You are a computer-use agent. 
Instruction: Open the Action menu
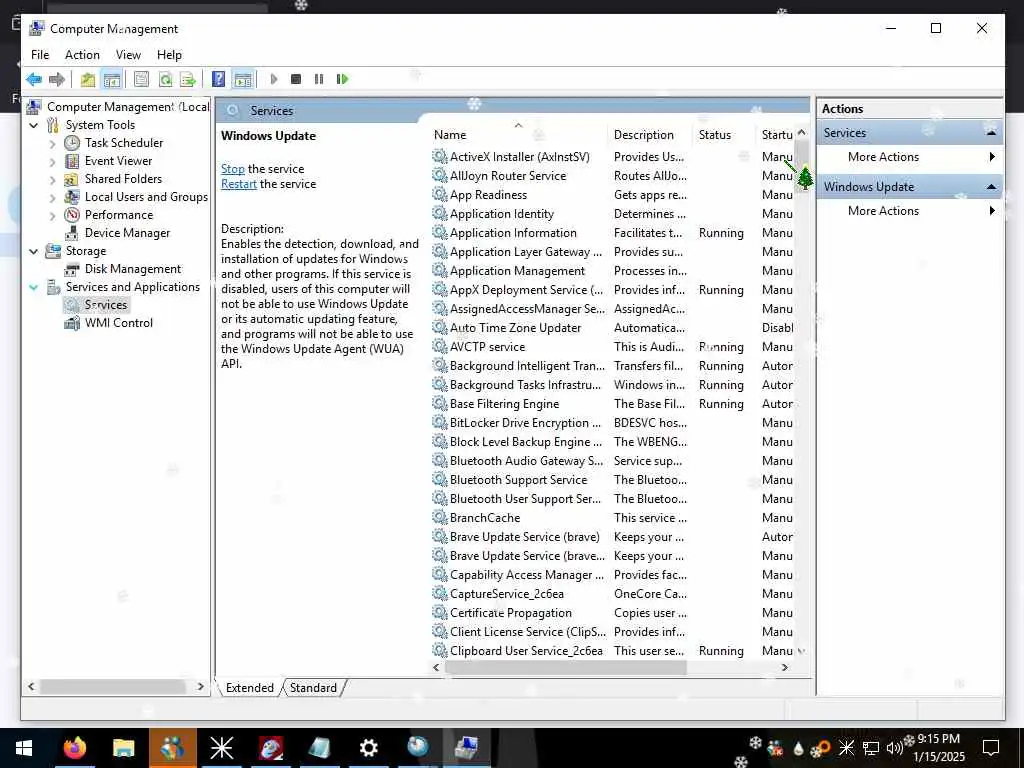pos(82,55)
